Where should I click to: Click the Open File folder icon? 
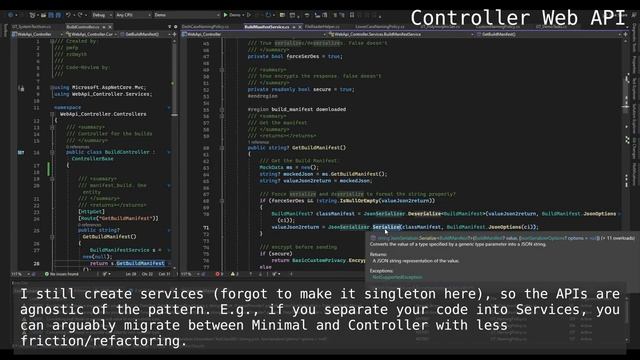tap(43, 15)
